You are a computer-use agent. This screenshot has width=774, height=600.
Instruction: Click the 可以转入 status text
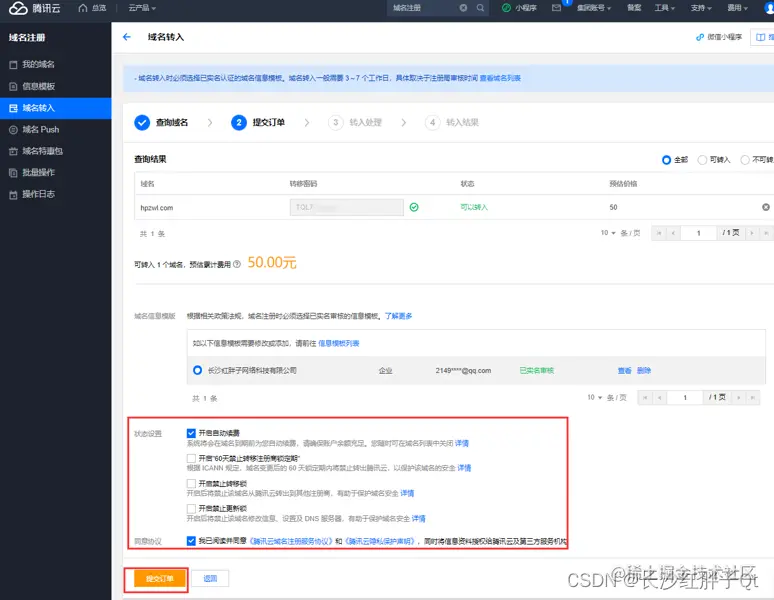474,207
